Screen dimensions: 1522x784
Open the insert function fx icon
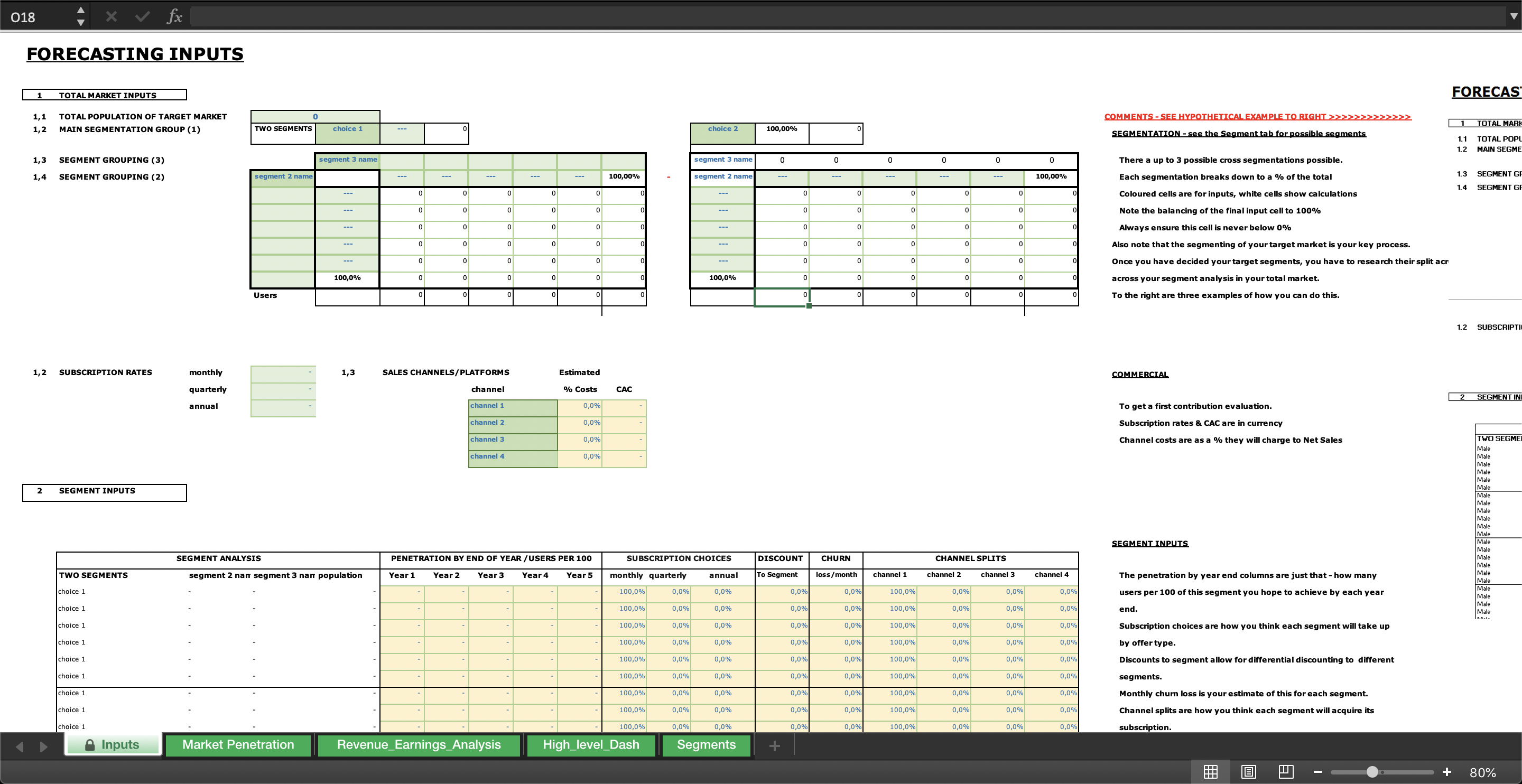point(174,16)
